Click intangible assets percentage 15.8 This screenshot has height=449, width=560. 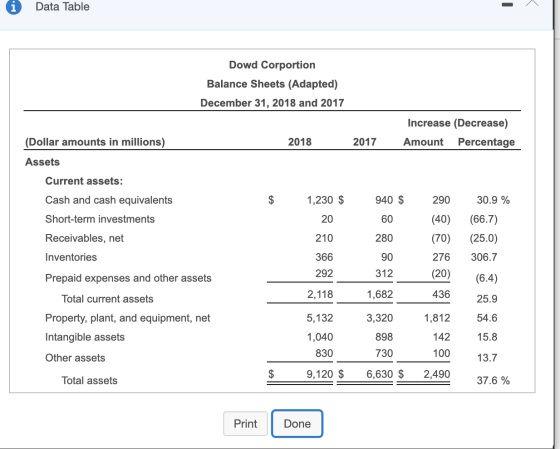(487, 337)
